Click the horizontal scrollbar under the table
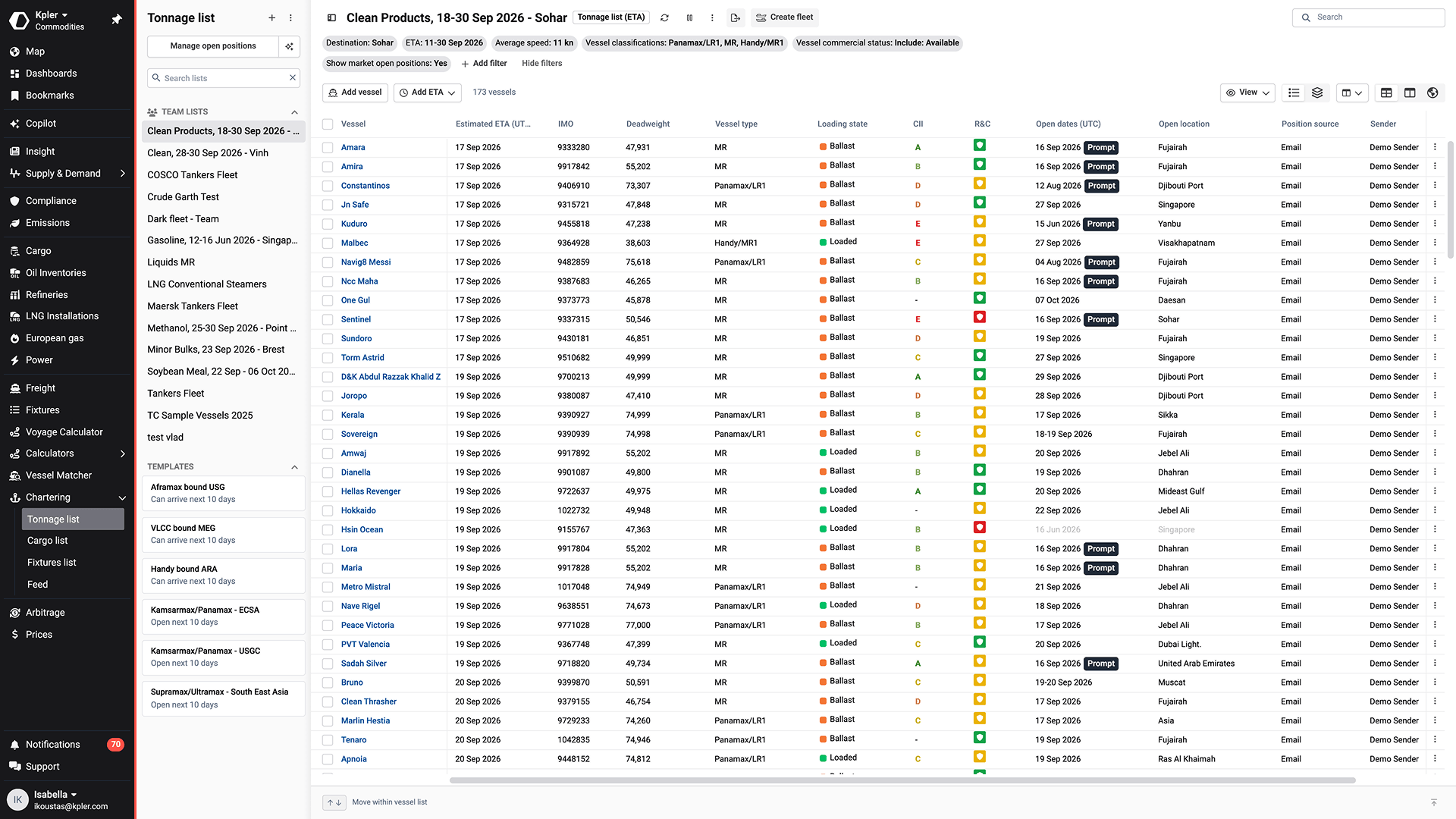Image resolution: width=1456 pixels, height=819 pixels. (x=902, y=780)
